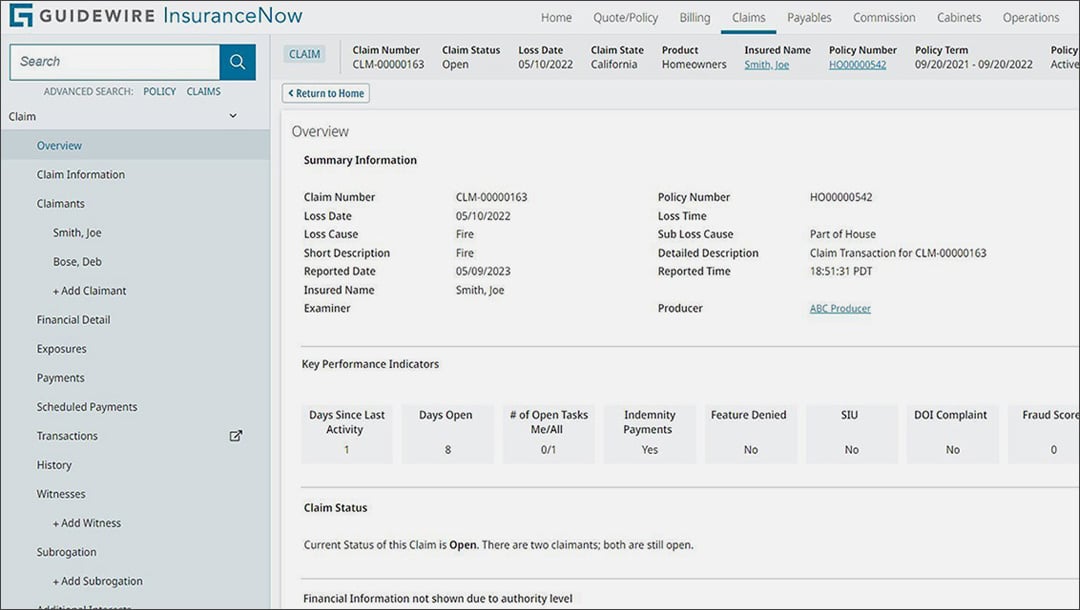Click the CLAIM badge label
The width and height of the screenshot is (1080, 610).
point(304,54)
